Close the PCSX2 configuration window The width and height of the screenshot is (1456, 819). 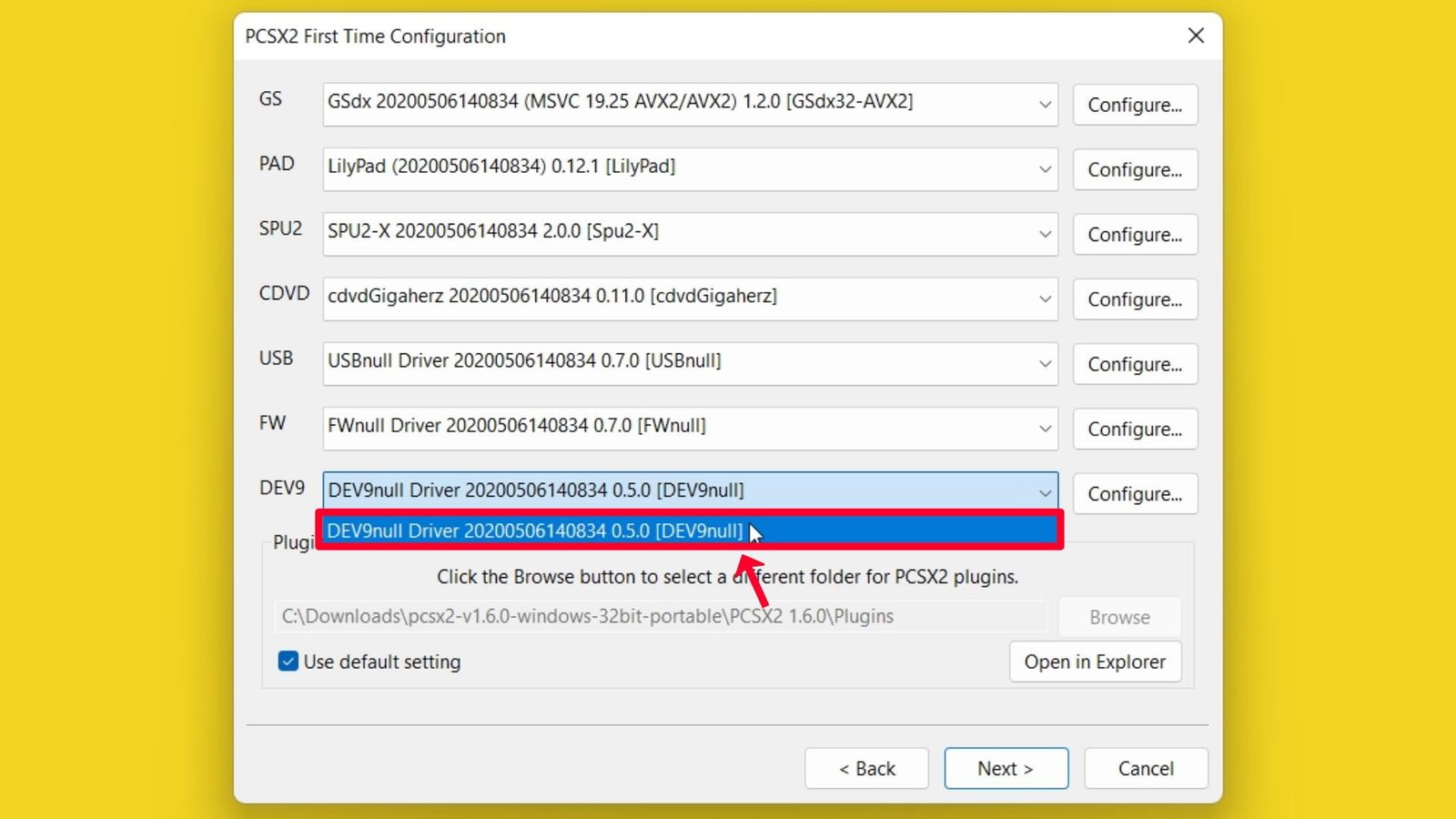pos(1196,35)
